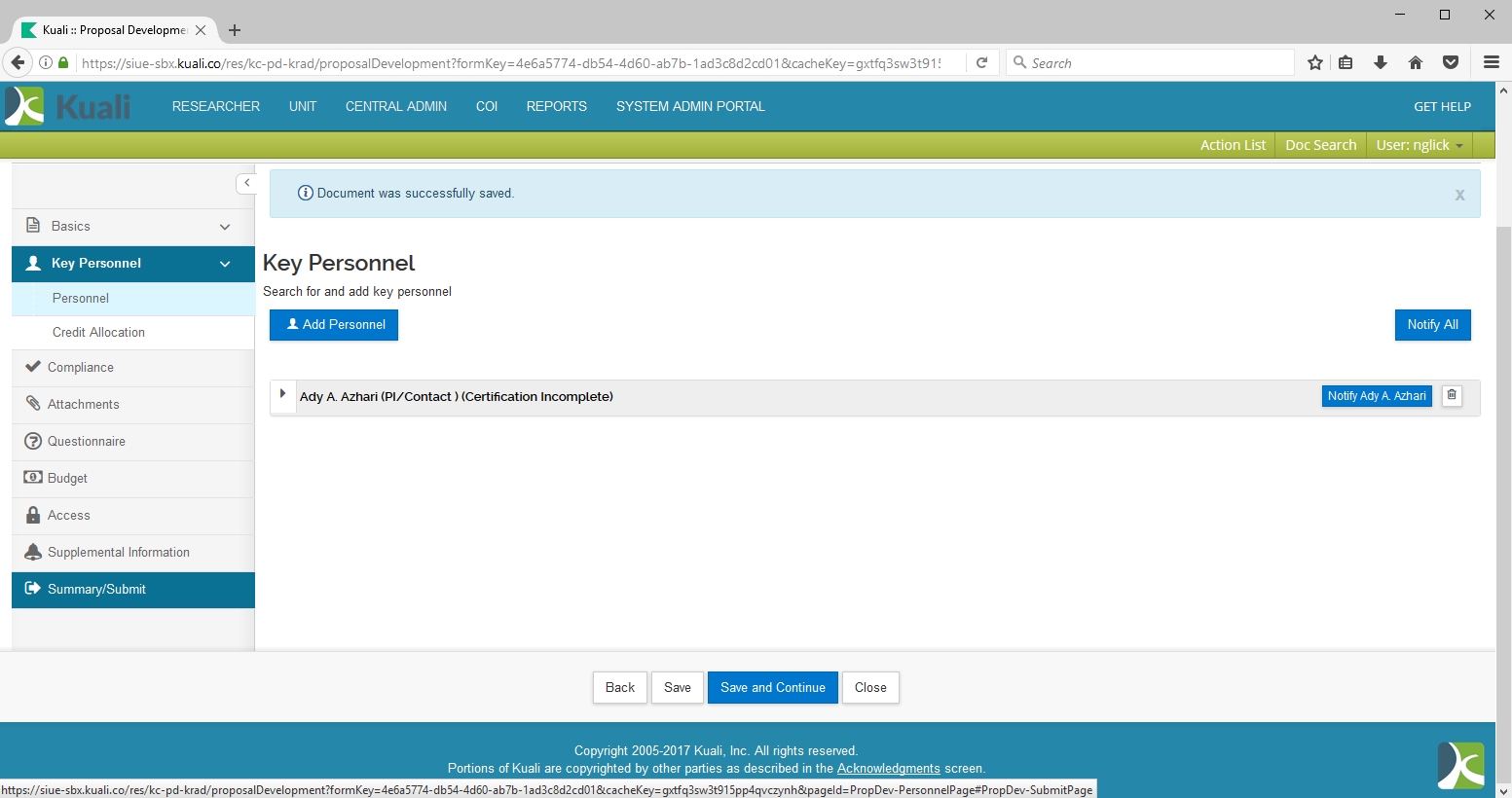Open the Central Admin menu
This screenshot has width=1512, height=798.
click(395, 106)
